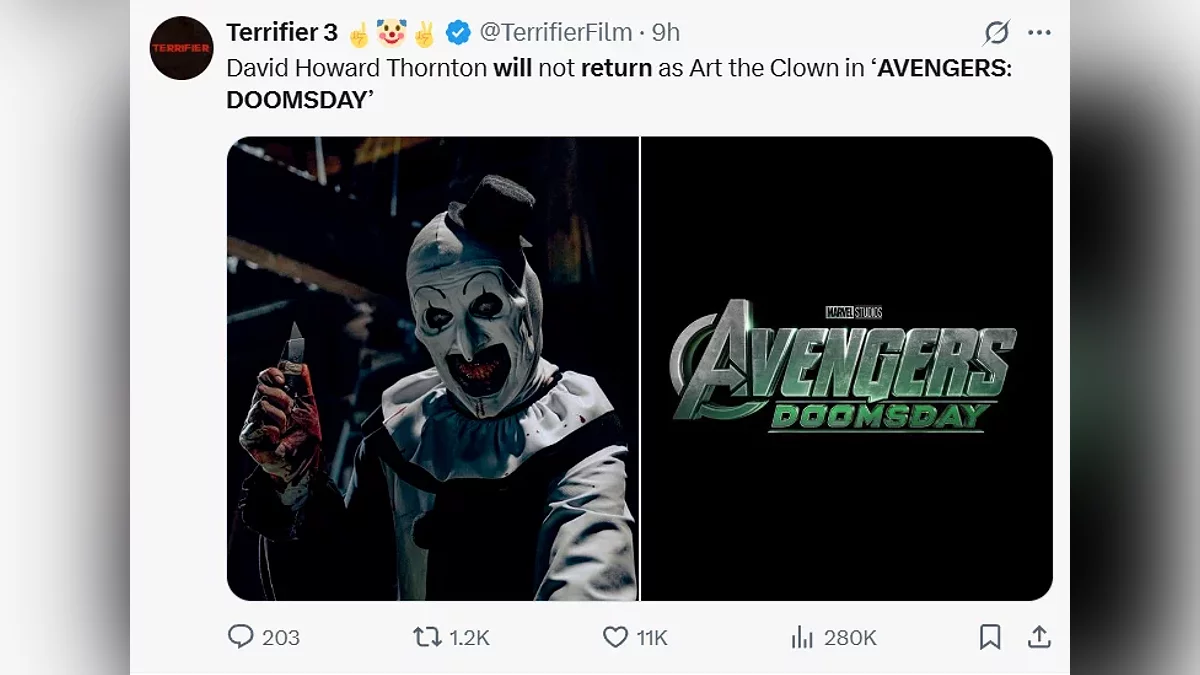Image resolution: width=1200 pixels, height=675 pixels.
Task: Visit the @TerrifierFilm handle link
Action: (x=556, y=33)
